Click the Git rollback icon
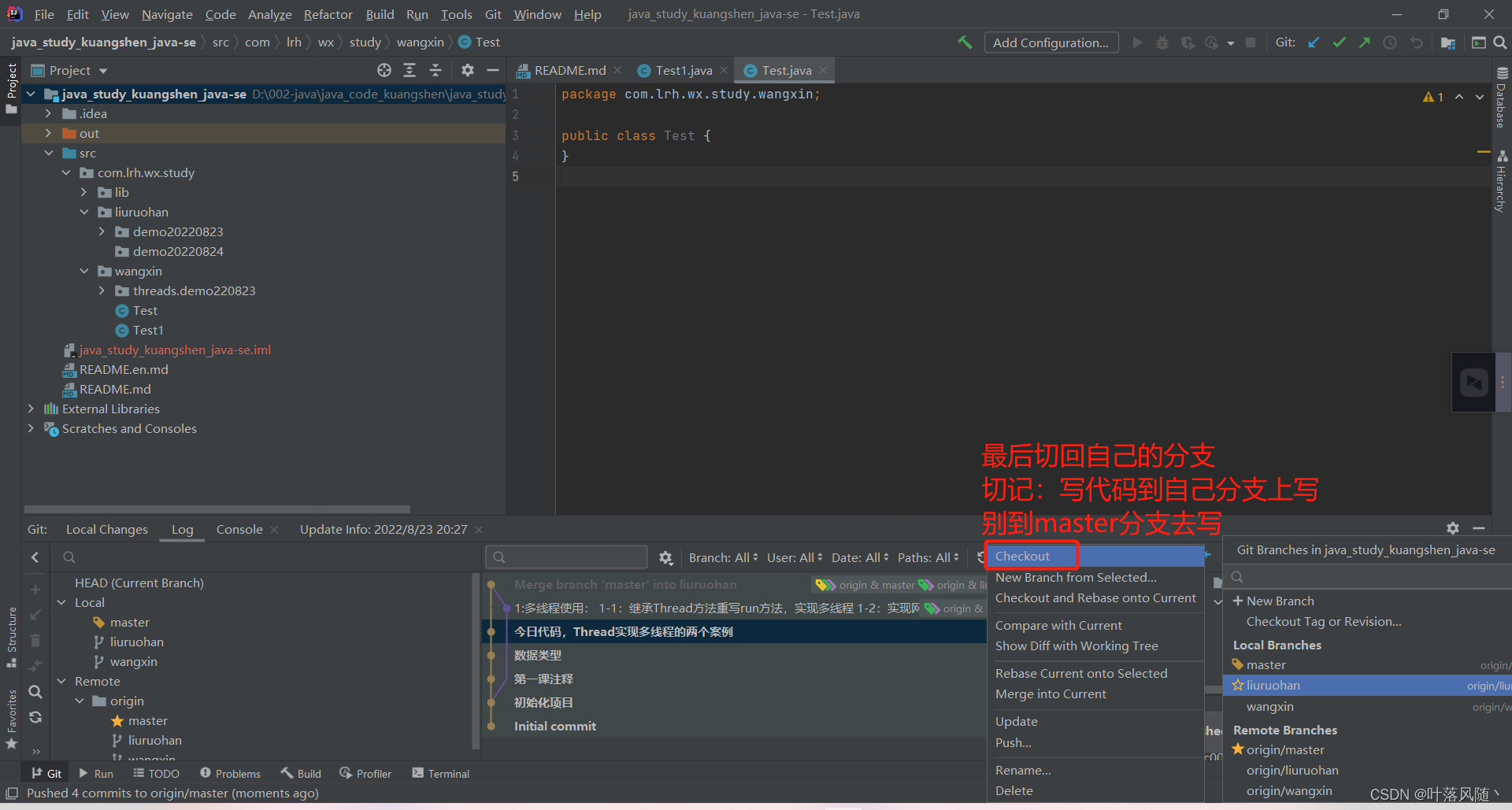The width and height of the screenshot is (1512, 810). click(x=1416, y=43)
